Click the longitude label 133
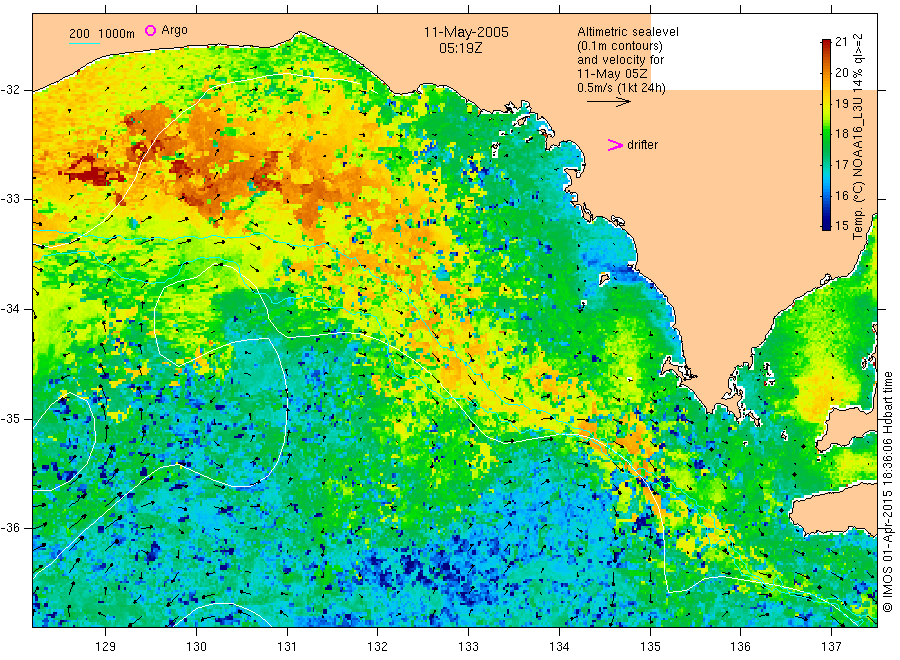This screenshot has height=660, width=900. pos(468,647)
